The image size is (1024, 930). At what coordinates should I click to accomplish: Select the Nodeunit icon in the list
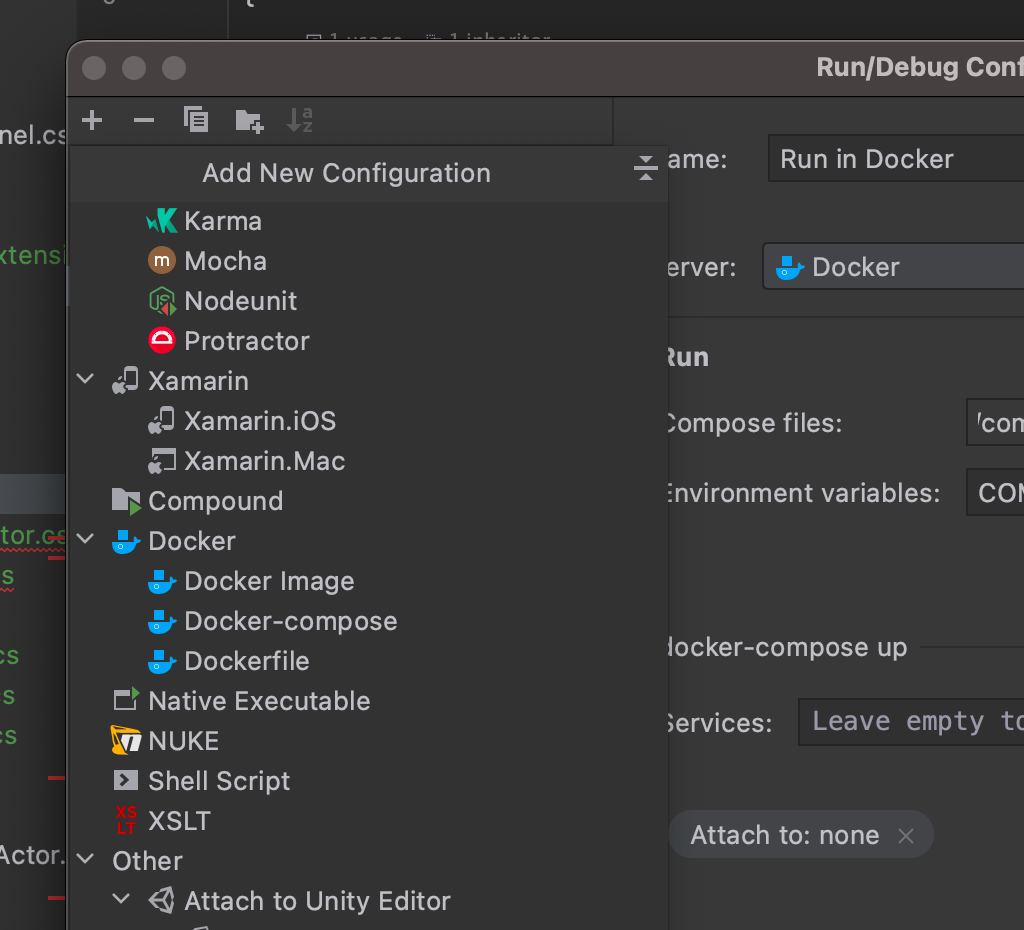tap(161, 301)
